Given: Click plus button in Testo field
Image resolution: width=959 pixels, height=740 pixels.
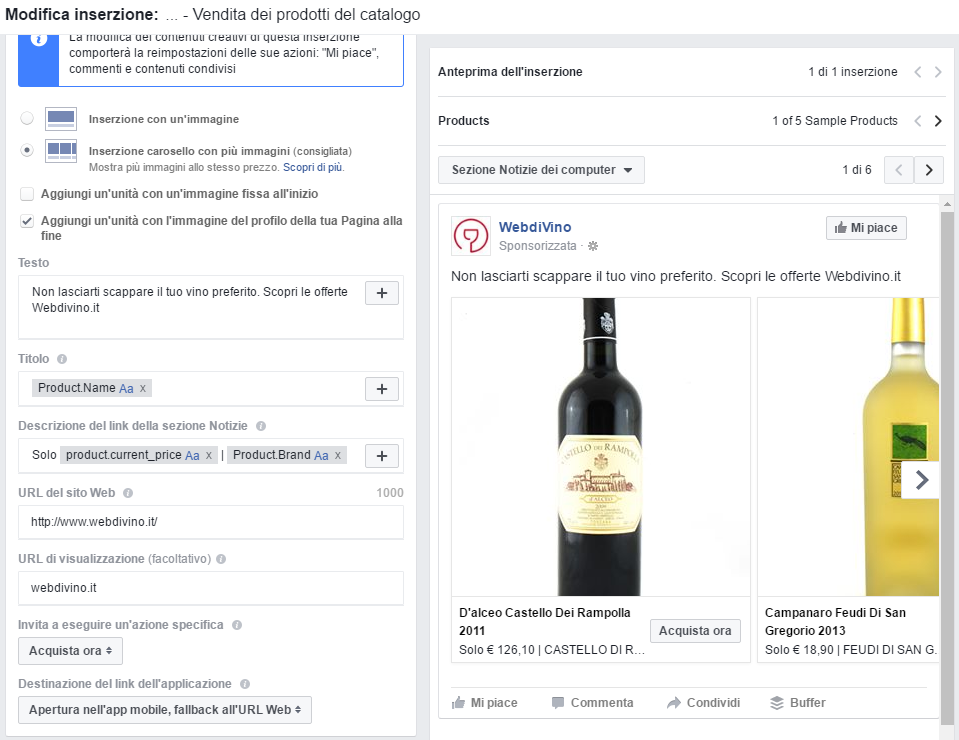Looking at the screenshot, I should 382,293.
